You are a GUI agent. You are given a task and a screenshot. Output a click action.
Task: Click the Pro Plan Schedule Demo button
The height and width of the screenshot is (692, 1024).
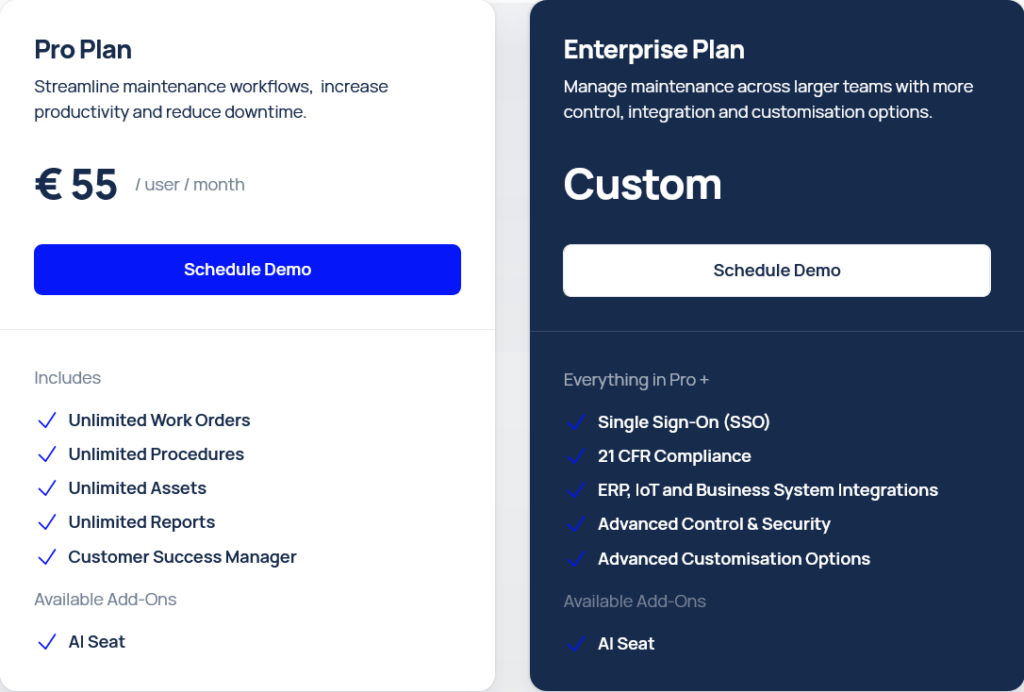248,270
